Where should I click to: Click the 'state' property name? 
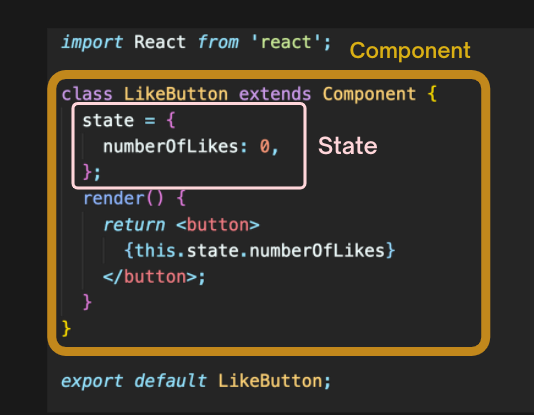[x=108, y=121]
